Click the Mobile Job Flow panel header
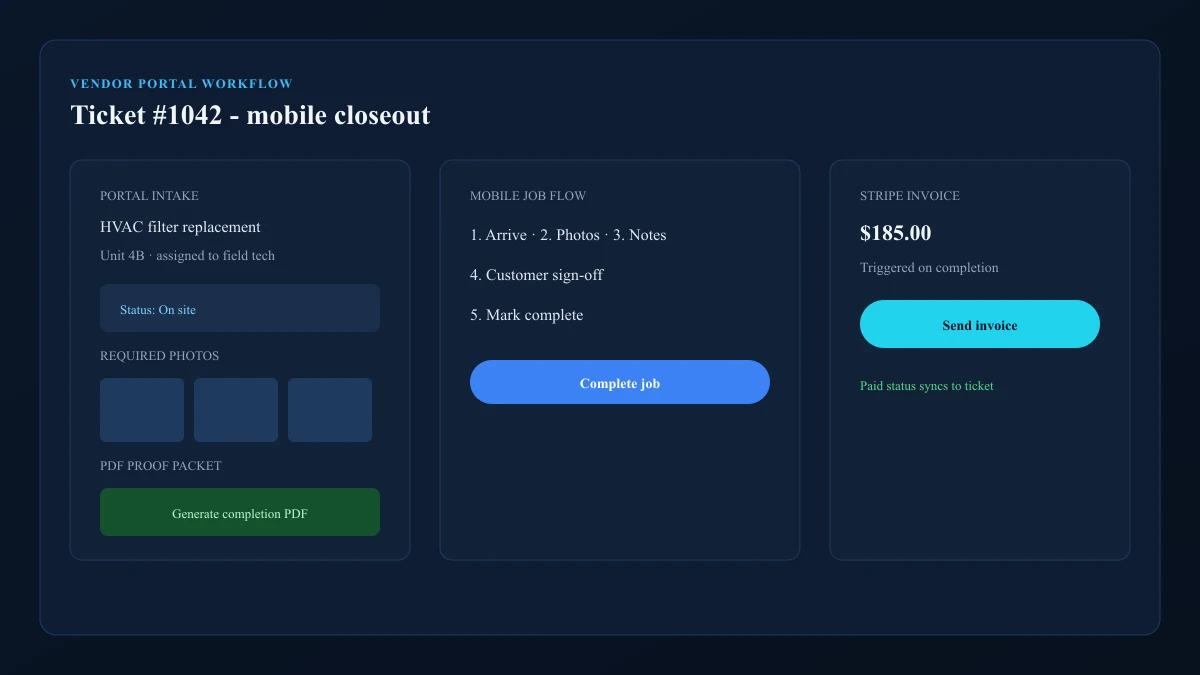The width and height of the screenshot is (1200, 675). click(x=528, y=196)
